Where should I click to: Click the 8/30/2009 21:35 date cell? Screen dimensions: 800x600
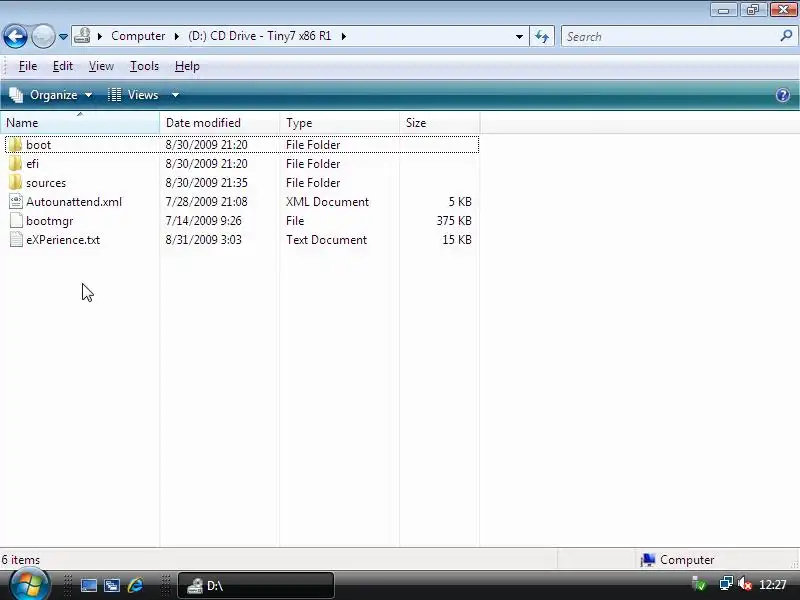coord(206,183)
